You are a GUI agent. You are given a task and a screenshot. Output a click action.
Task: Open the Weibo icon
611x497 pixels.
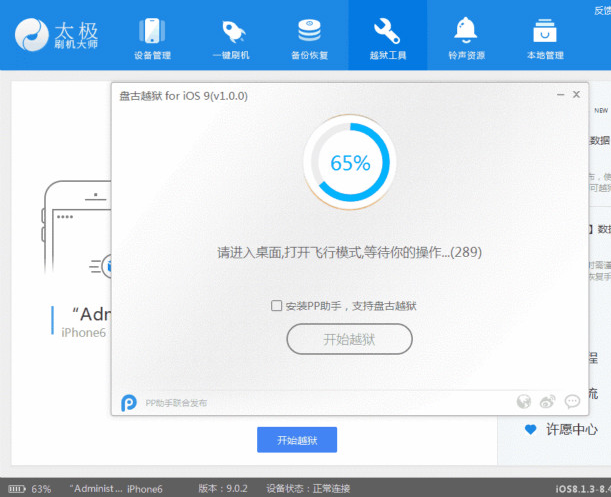click(547, 401)
